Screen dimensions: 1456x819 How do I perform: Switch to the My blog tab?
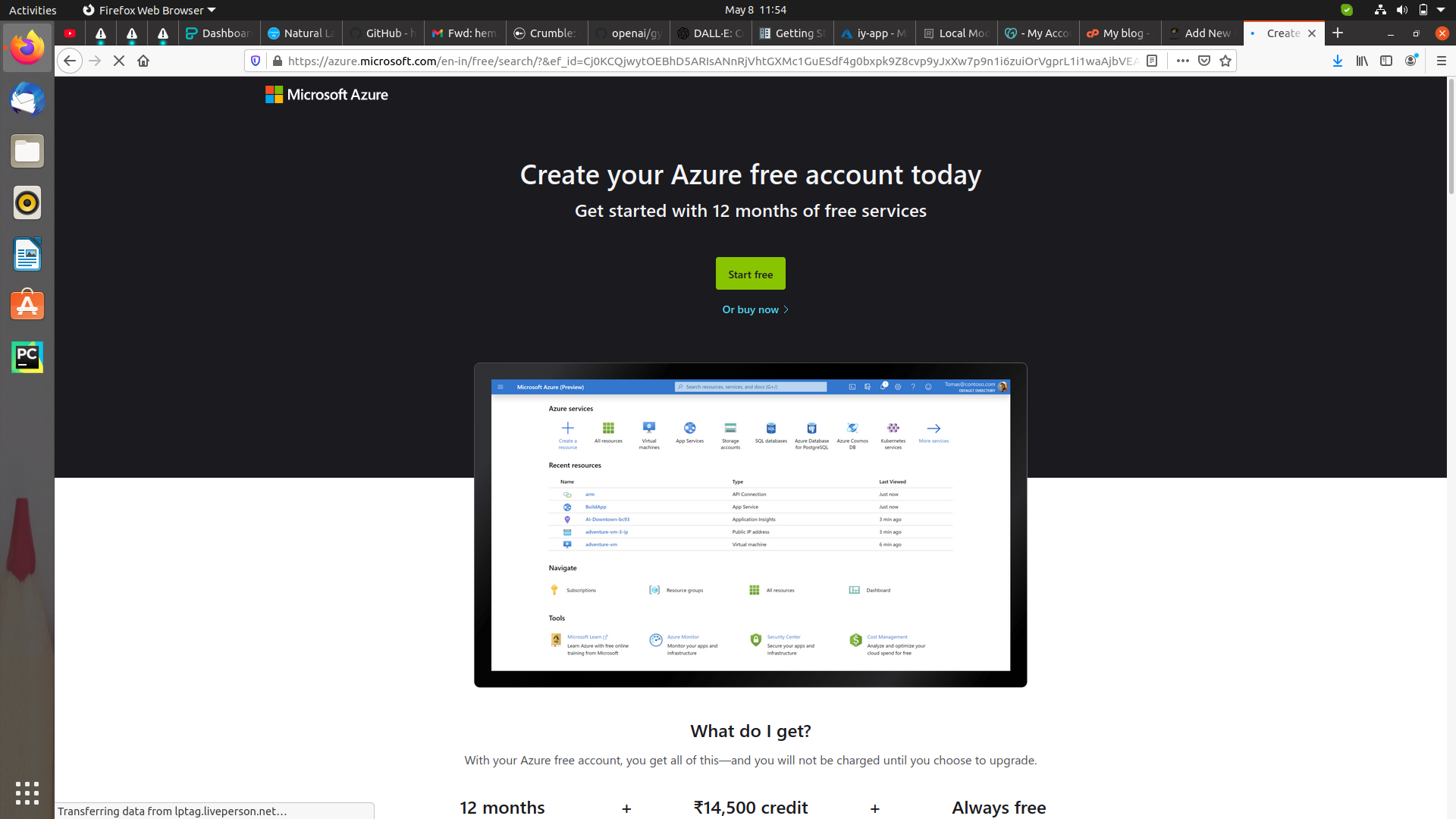pyautogui.click(x=1119, y=33)
